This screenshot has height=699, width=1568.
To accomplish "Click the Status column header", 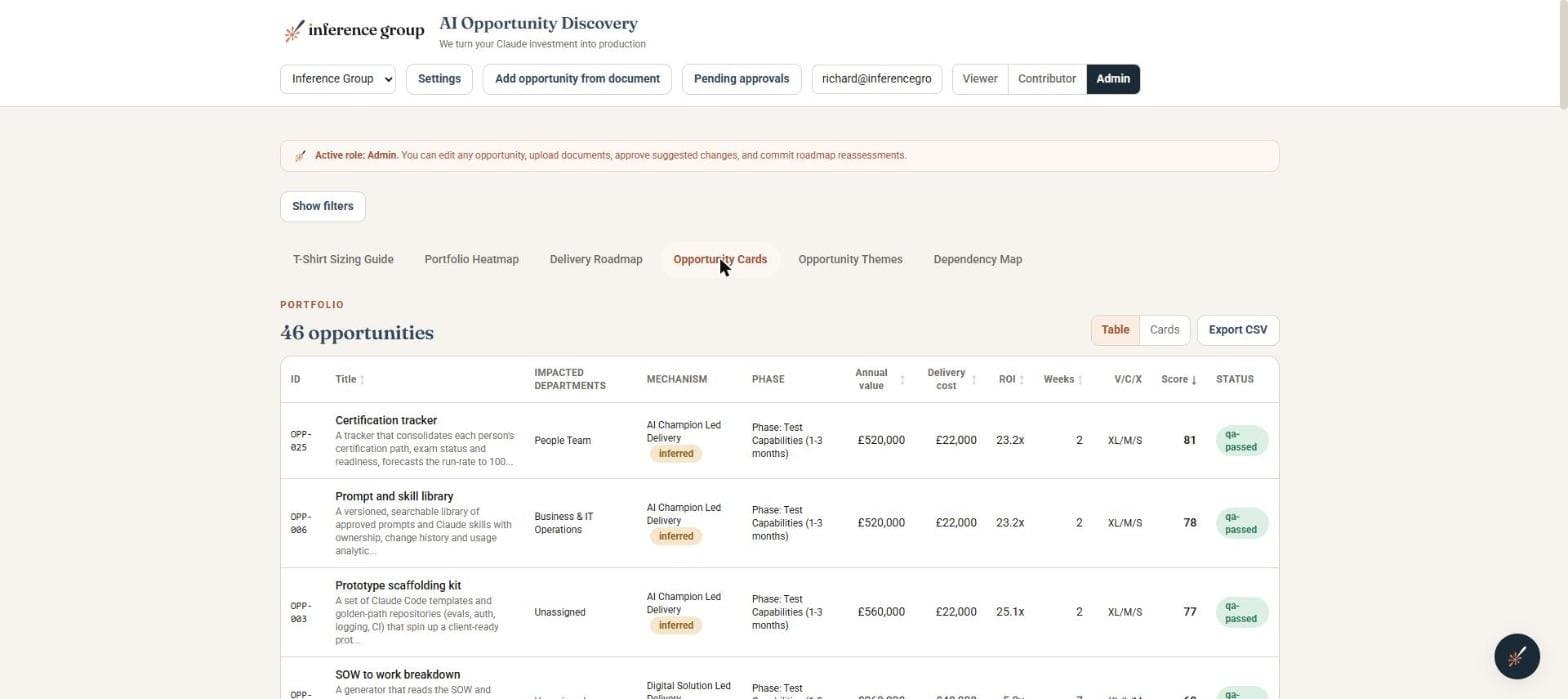I will click(x=1235, y=380).
